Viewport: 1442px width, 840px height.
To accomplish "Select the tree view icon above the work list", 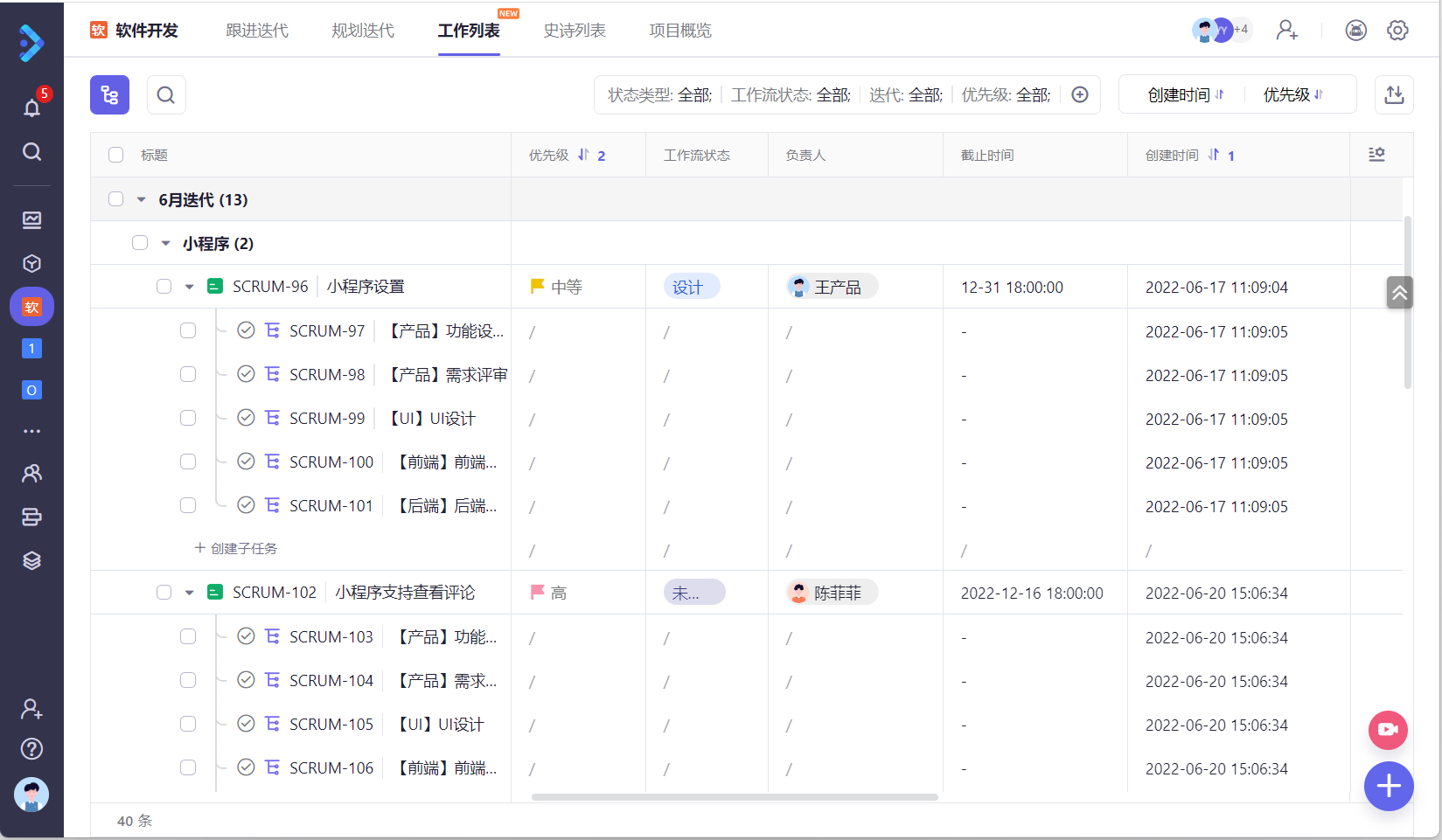I will pos(109,94).
